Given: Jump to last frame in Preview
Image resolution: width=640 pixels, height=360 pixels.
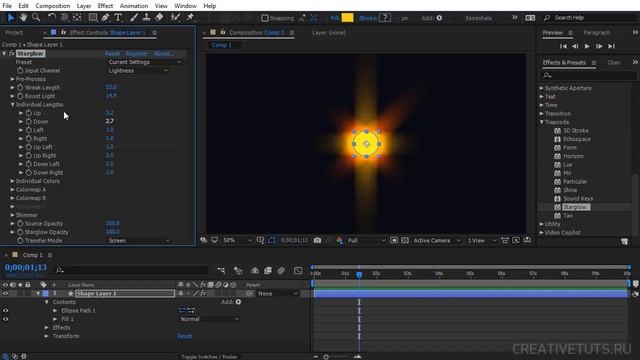Looking at the screenshot, I should pyautogui.click(x=611, y=46).
